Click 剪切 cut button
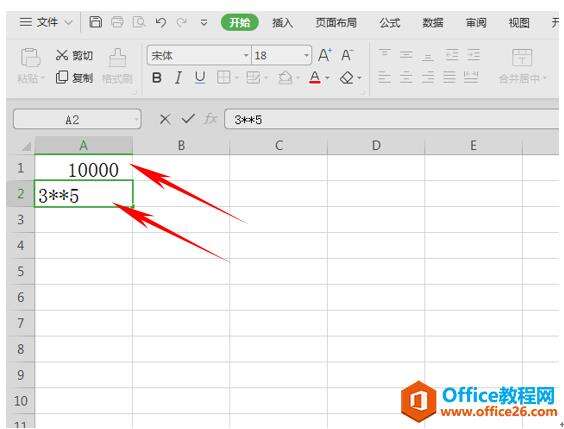Screen dimensions: 564x429 [74, 55]
